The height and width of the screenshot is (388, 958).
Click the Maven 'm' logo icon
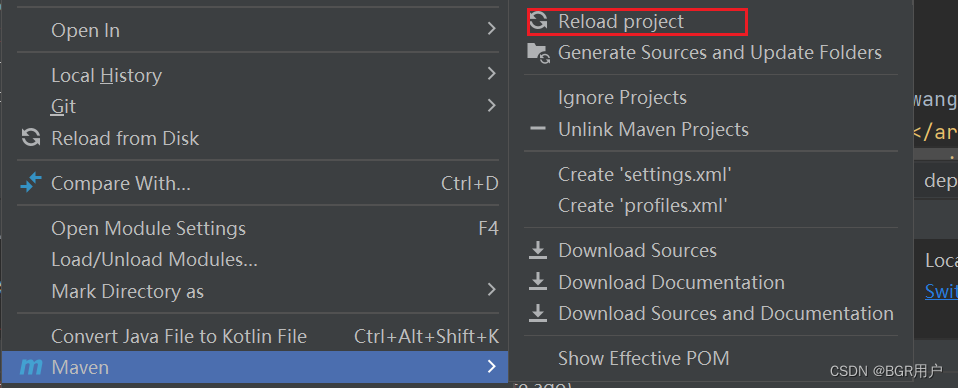point(31,367)
